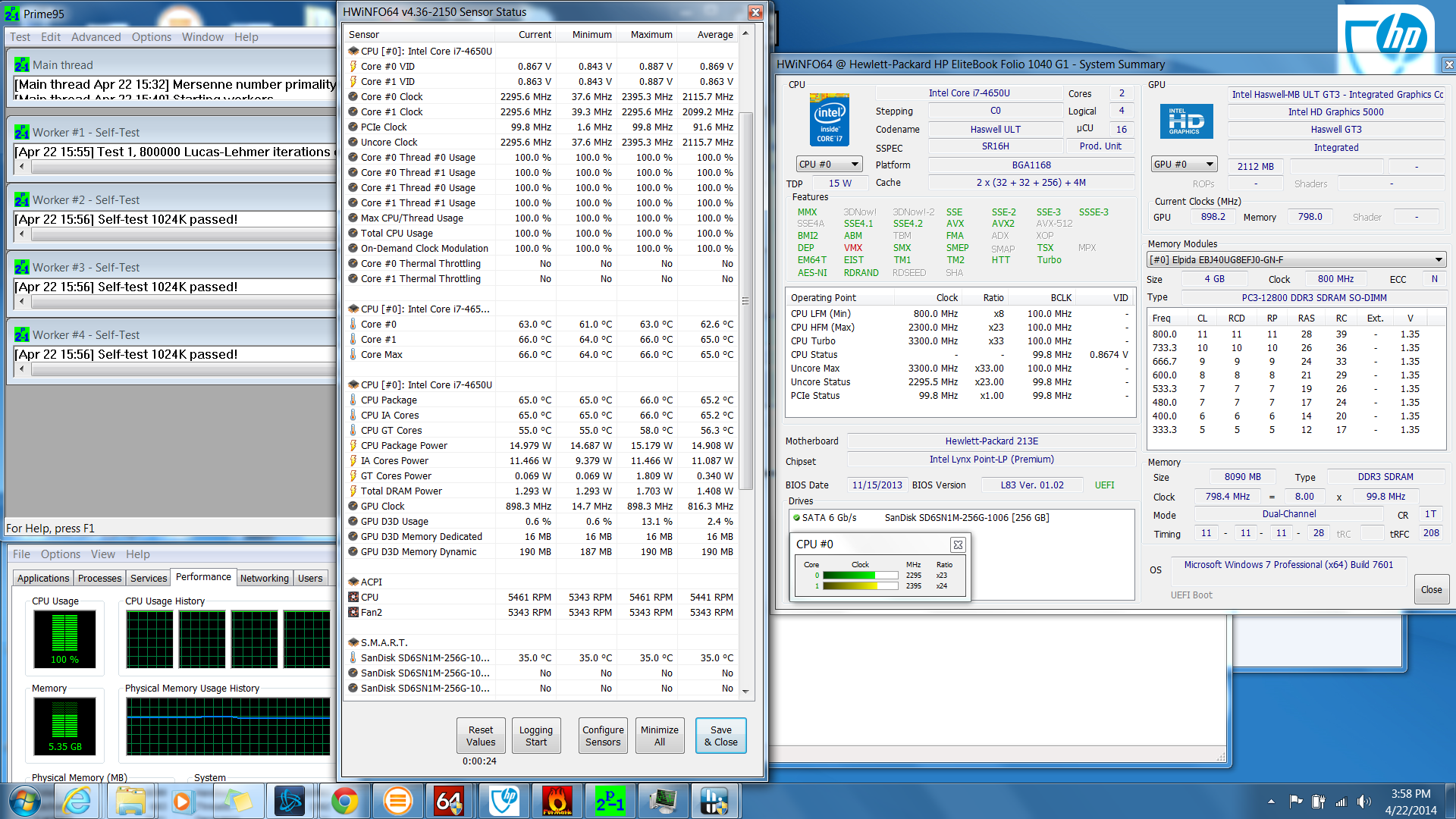Image resolution: width=1456 pixels, height=819 pixels.
Task: Click Main thread window icon in Prime95
Action: (22, 64)
